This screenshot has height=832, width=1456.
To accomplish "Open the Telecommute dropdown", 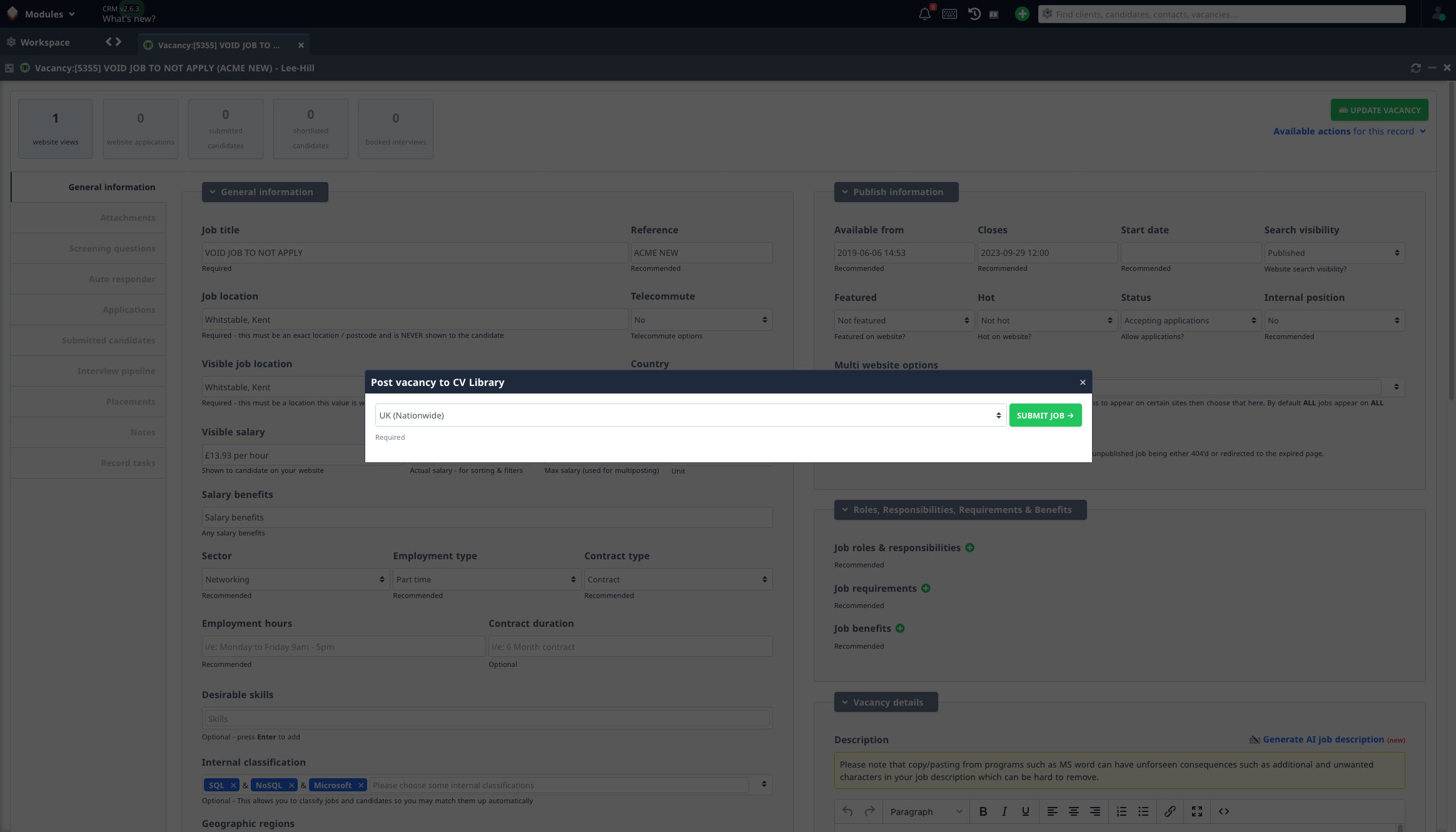I will pos(701,320).
